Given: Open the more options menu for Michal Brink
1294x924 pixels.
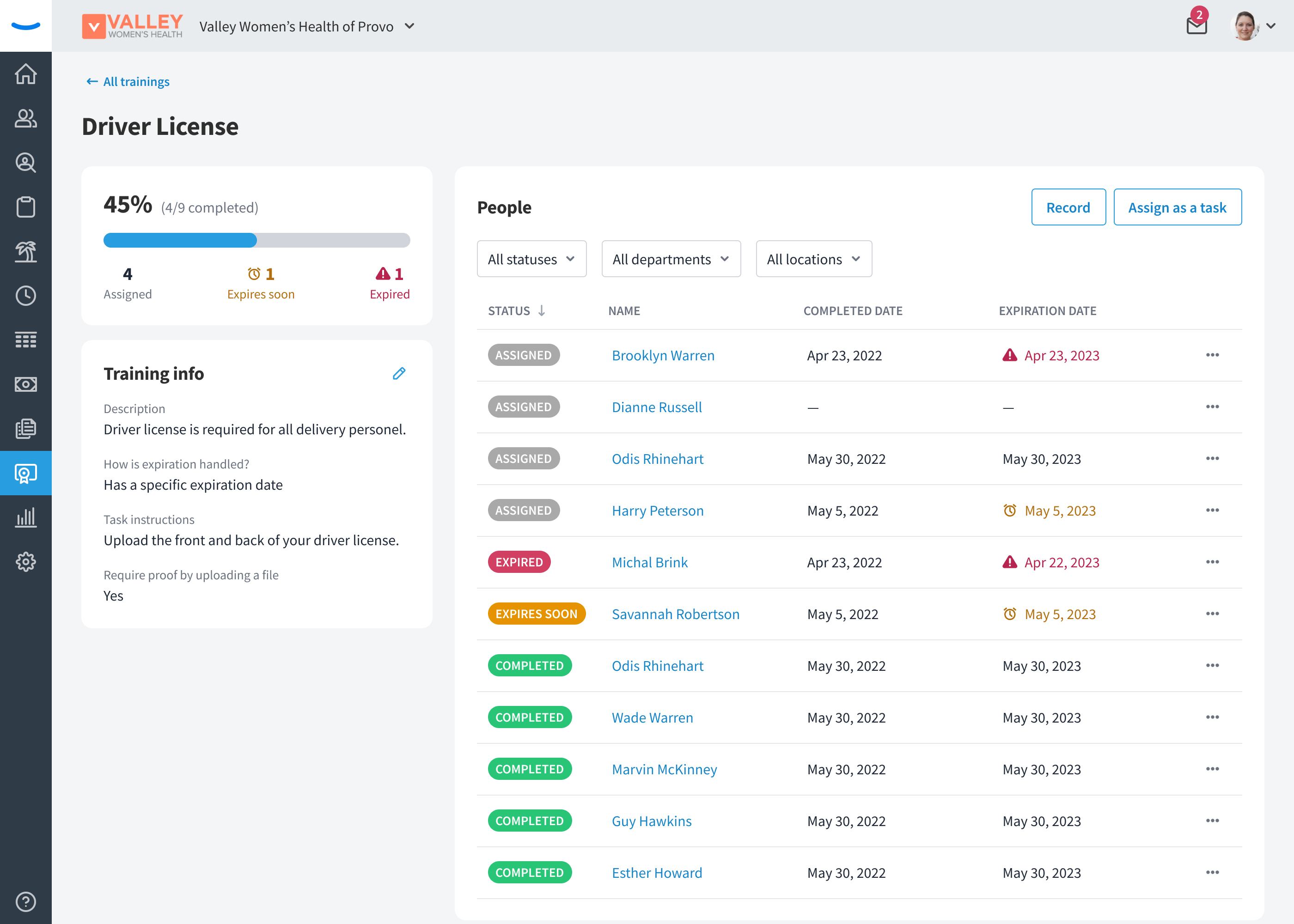Looking at the screenshot, I should point(1212,562).
